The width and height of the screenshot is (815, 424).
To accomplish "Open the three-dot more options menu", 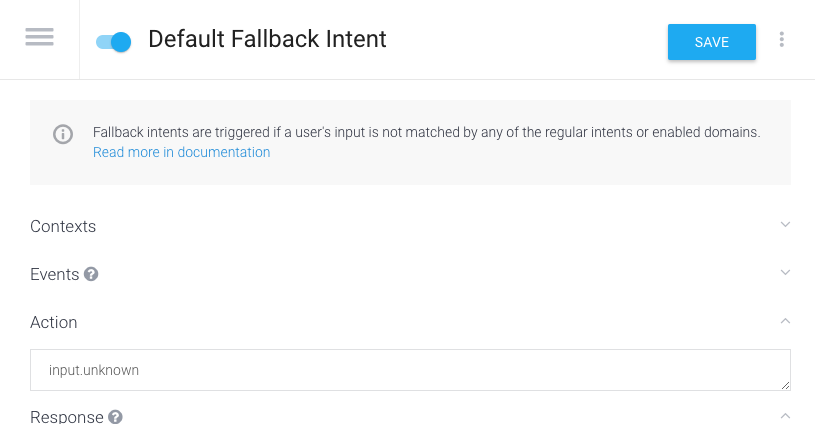I will (781, 39).
